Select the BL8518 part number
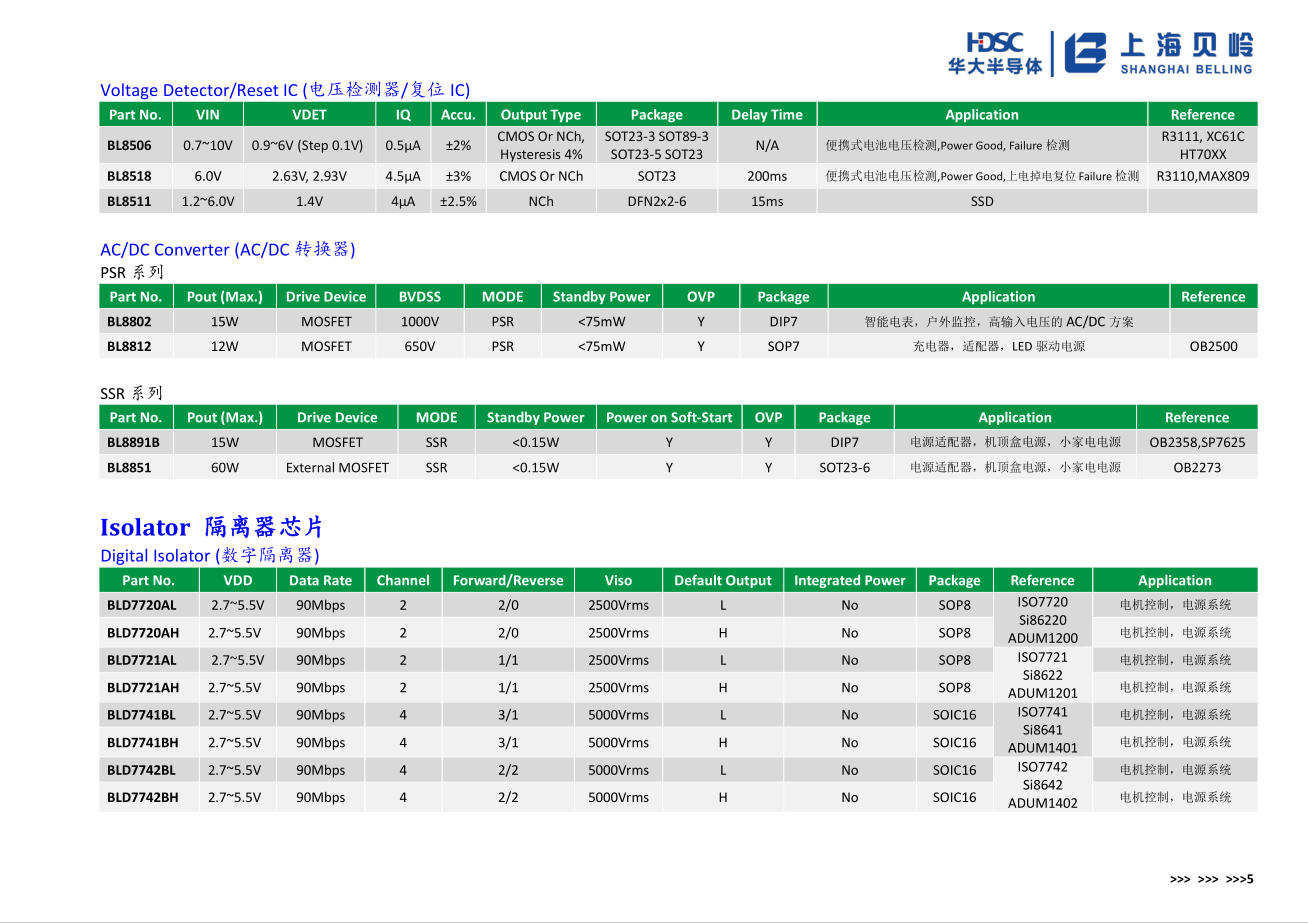Viewport: 1308px width, 923px height. click(x=130, y=176)
